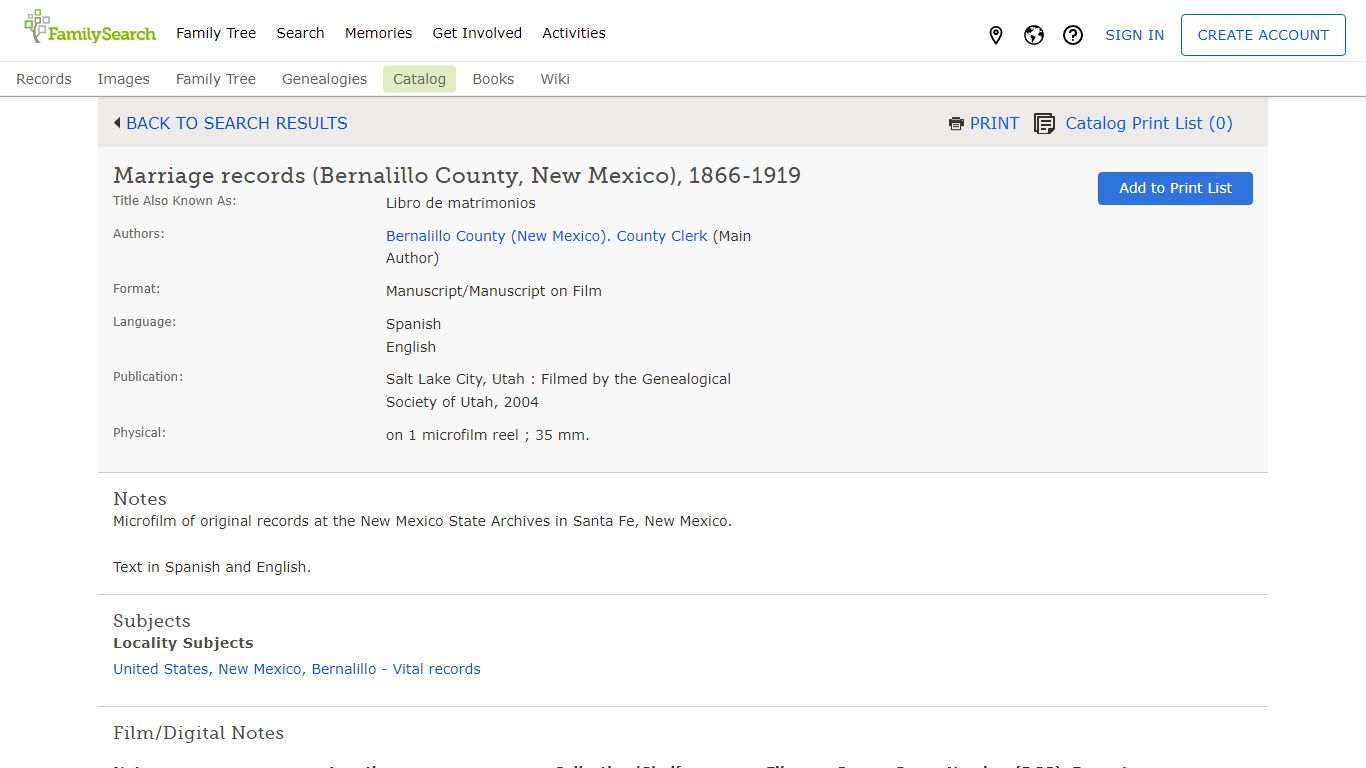Open Catalog Print List (0)

(1149, 123)
